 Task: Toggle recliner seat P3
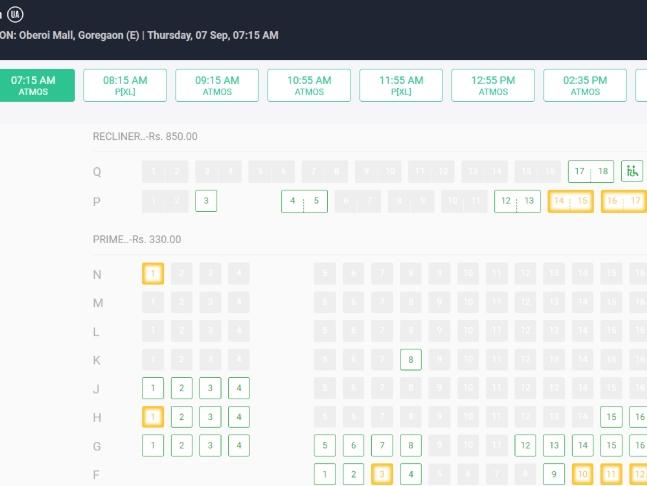[206, 201]
